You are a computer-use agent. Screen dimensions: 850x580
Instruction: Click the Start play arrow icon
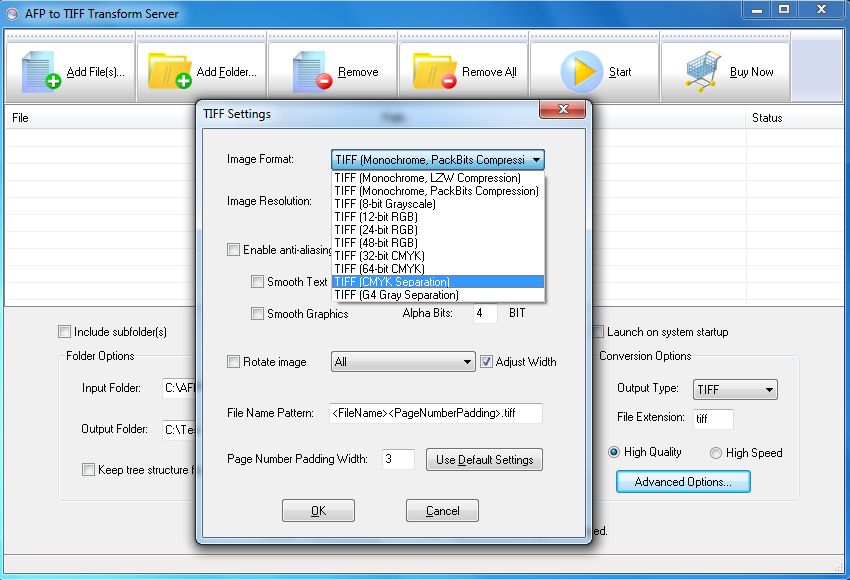581,72
